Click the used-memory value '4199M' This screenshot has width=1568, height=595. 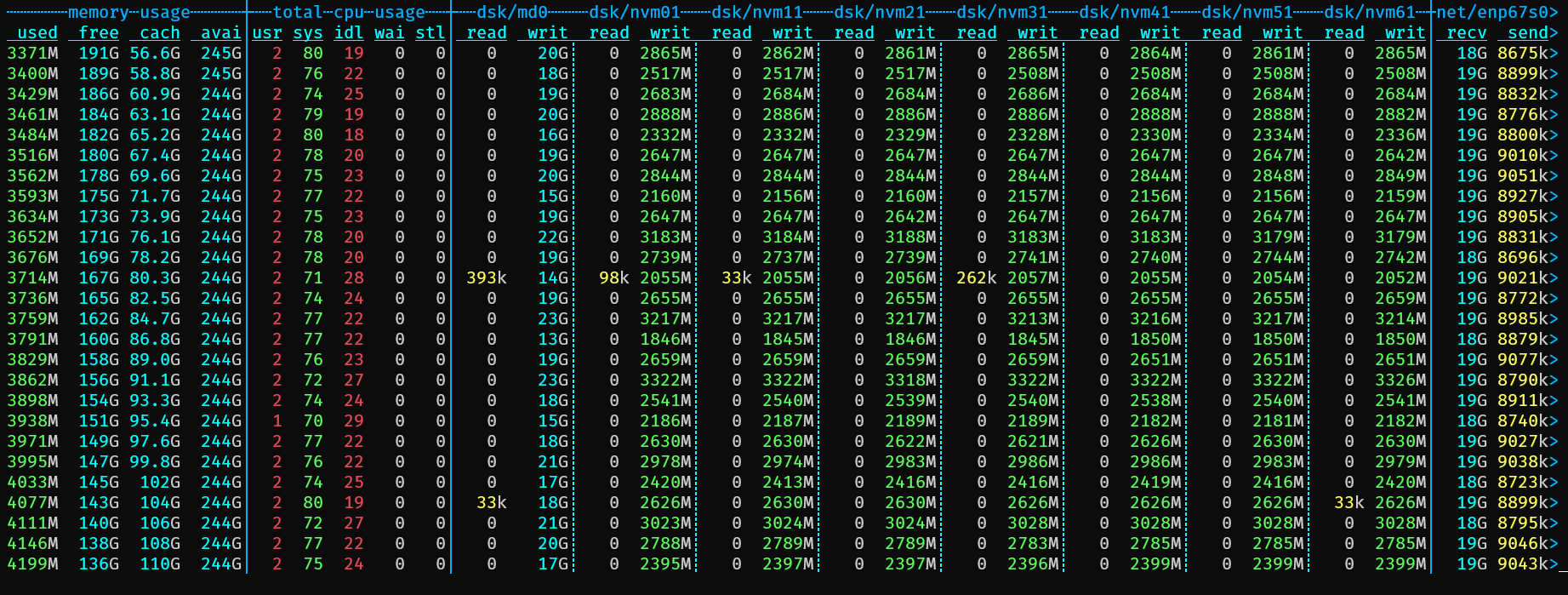(32, 564)
